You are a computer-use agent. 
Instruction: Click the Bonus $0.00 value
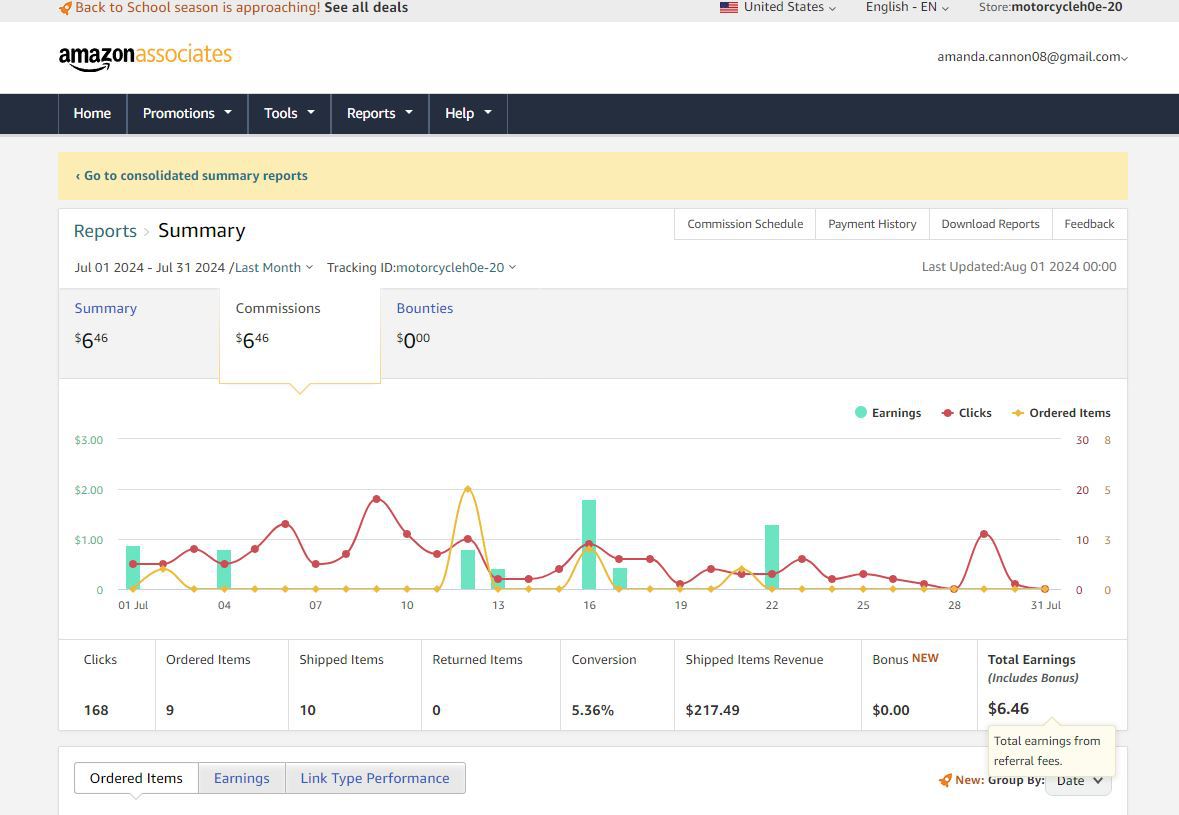click(x=890, y=710)
